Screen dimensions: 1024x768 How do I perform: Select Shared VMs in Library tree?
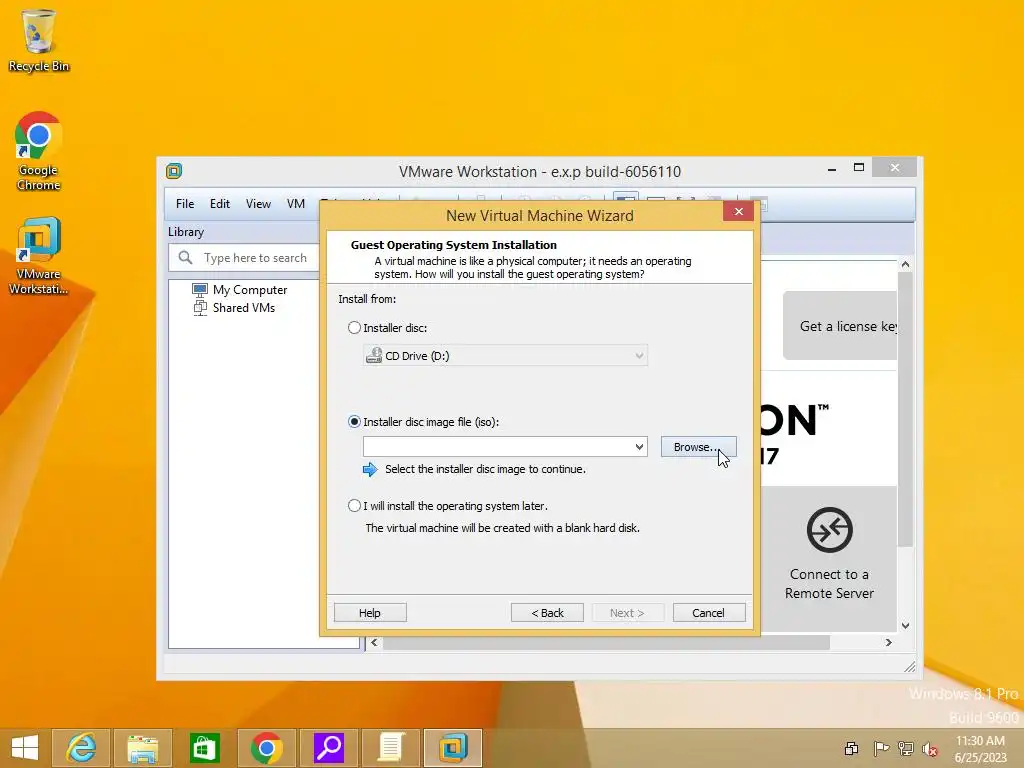pyautogui.click(x=244, y=308)
